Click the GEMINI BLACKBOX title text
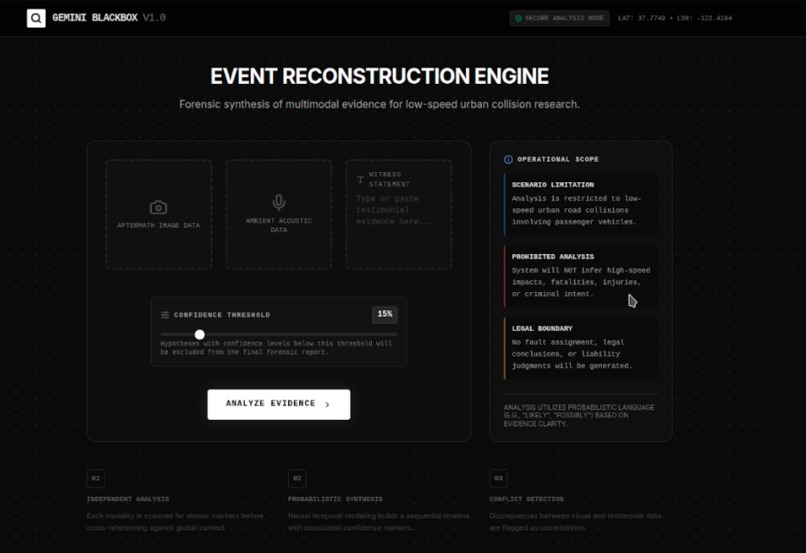The width and height of the screenshot is (806, 553). (95, 18)
